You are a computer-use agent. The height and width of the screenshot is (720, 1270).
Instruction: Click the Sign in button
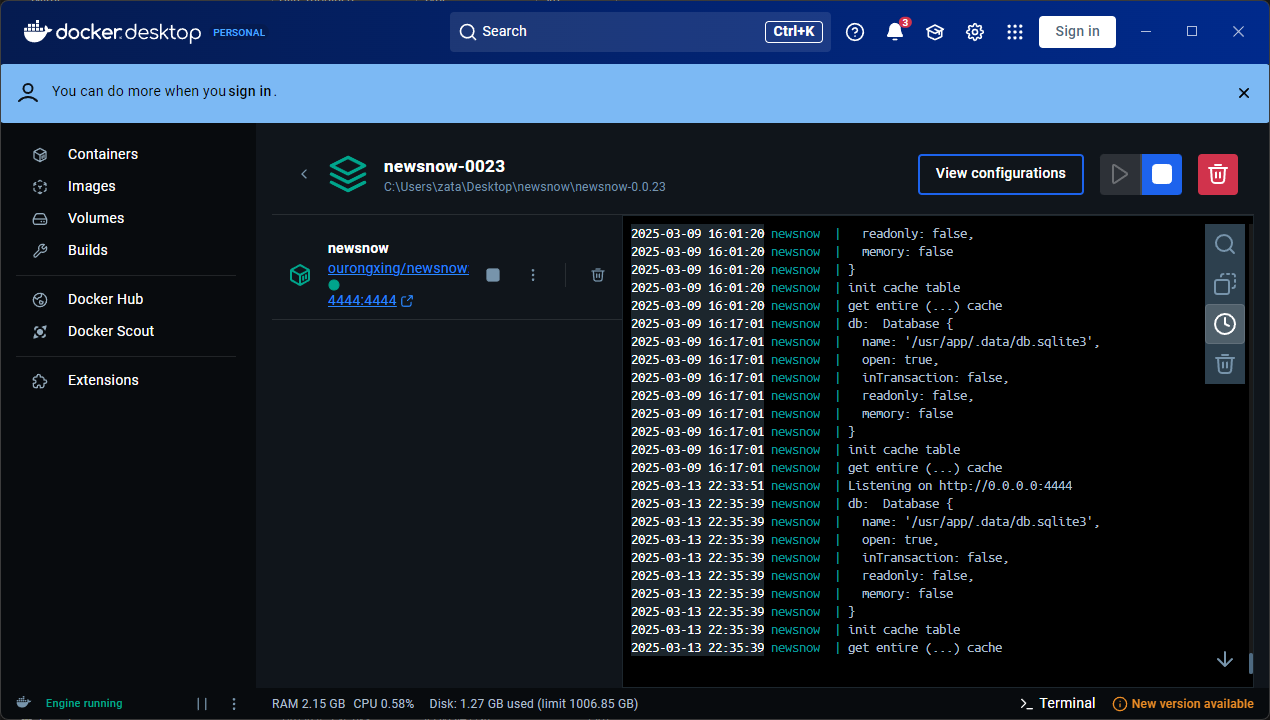pos(1077,32)
